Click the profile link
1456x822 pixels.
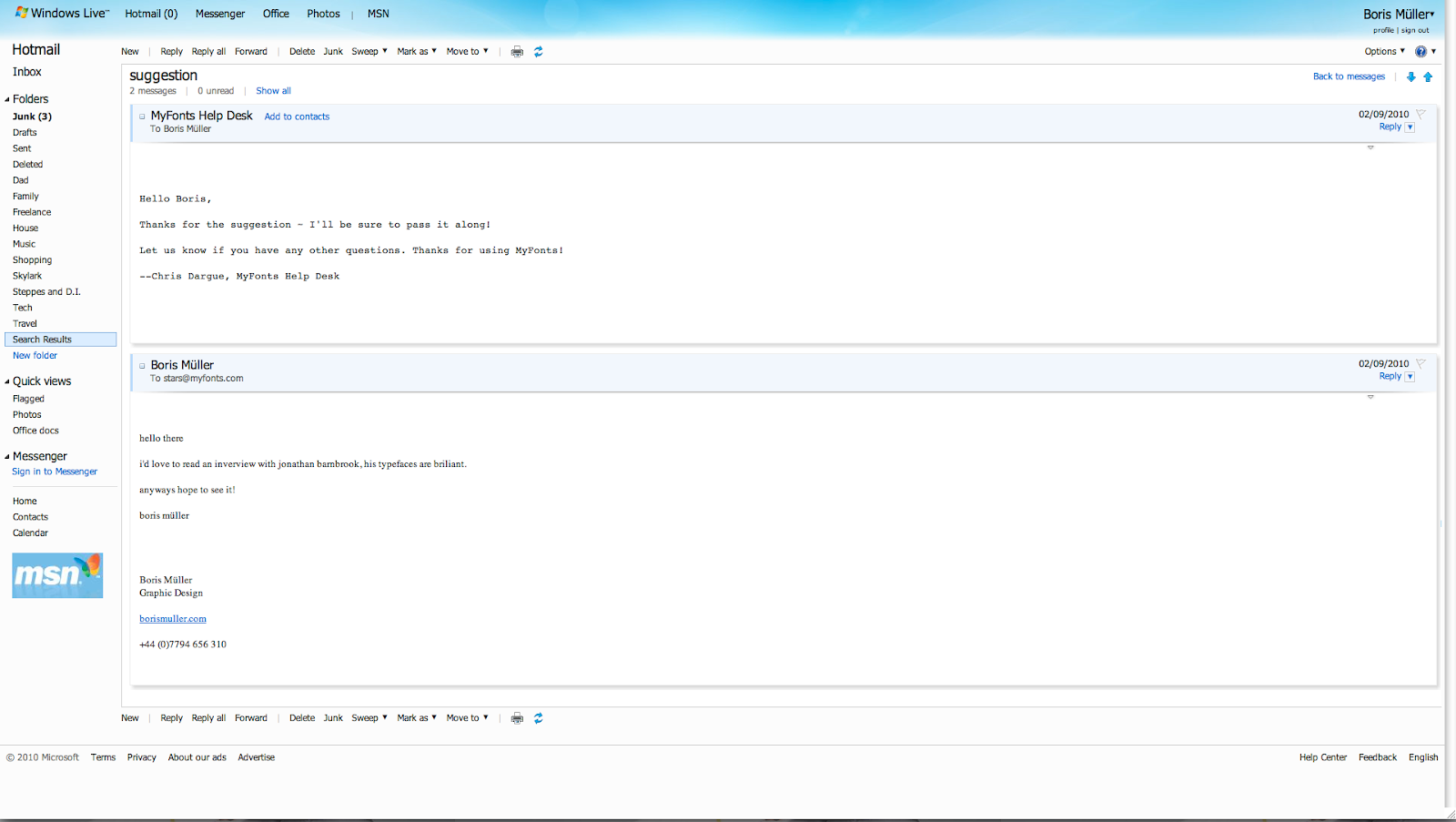point(1383,30)
